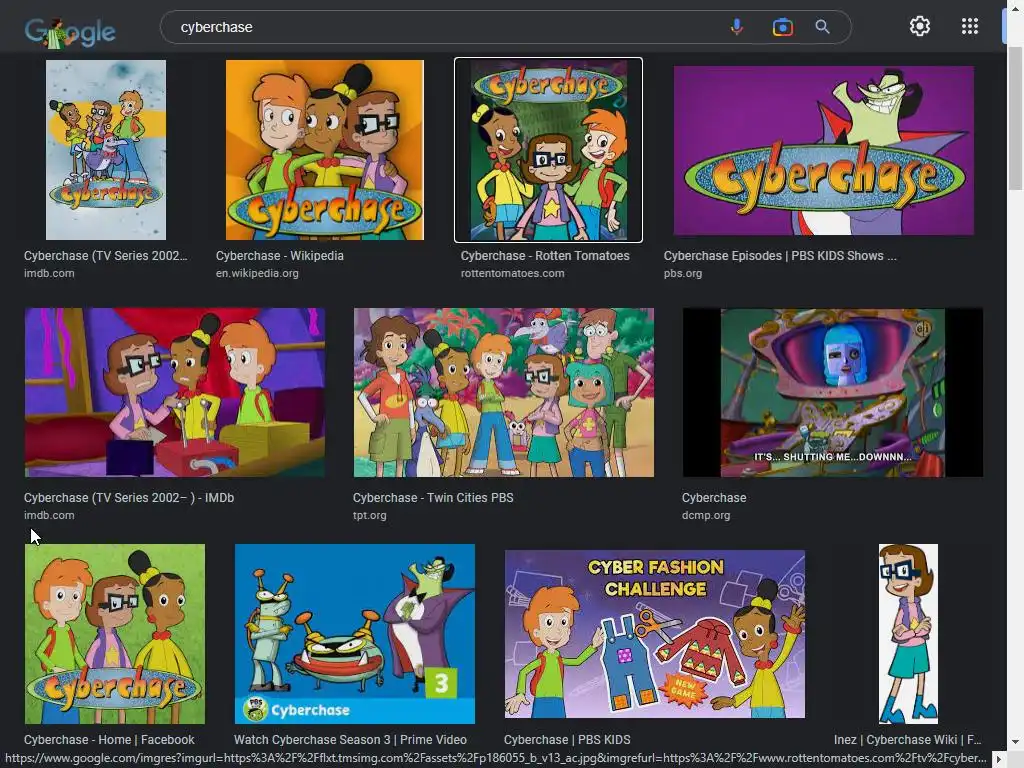
Task: Open the Facebook Cyberchase home image
Action: pyautogui.click(x=115, y=633)
